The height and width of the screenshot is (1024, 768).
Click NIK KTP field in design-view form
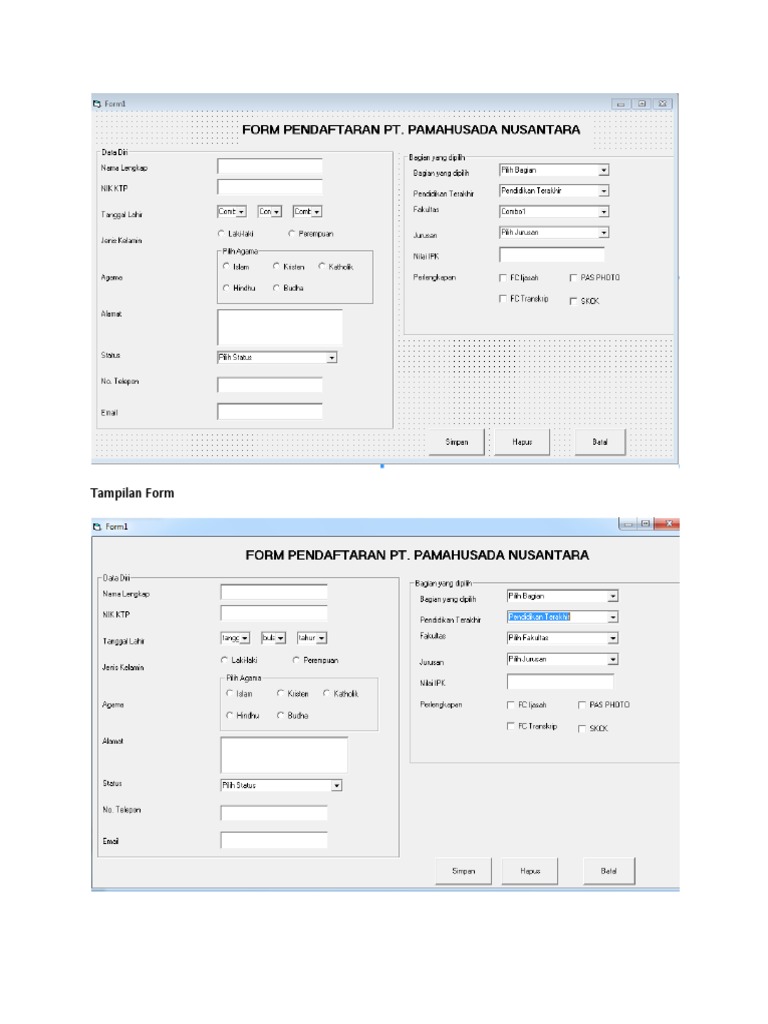coord(270,187)
